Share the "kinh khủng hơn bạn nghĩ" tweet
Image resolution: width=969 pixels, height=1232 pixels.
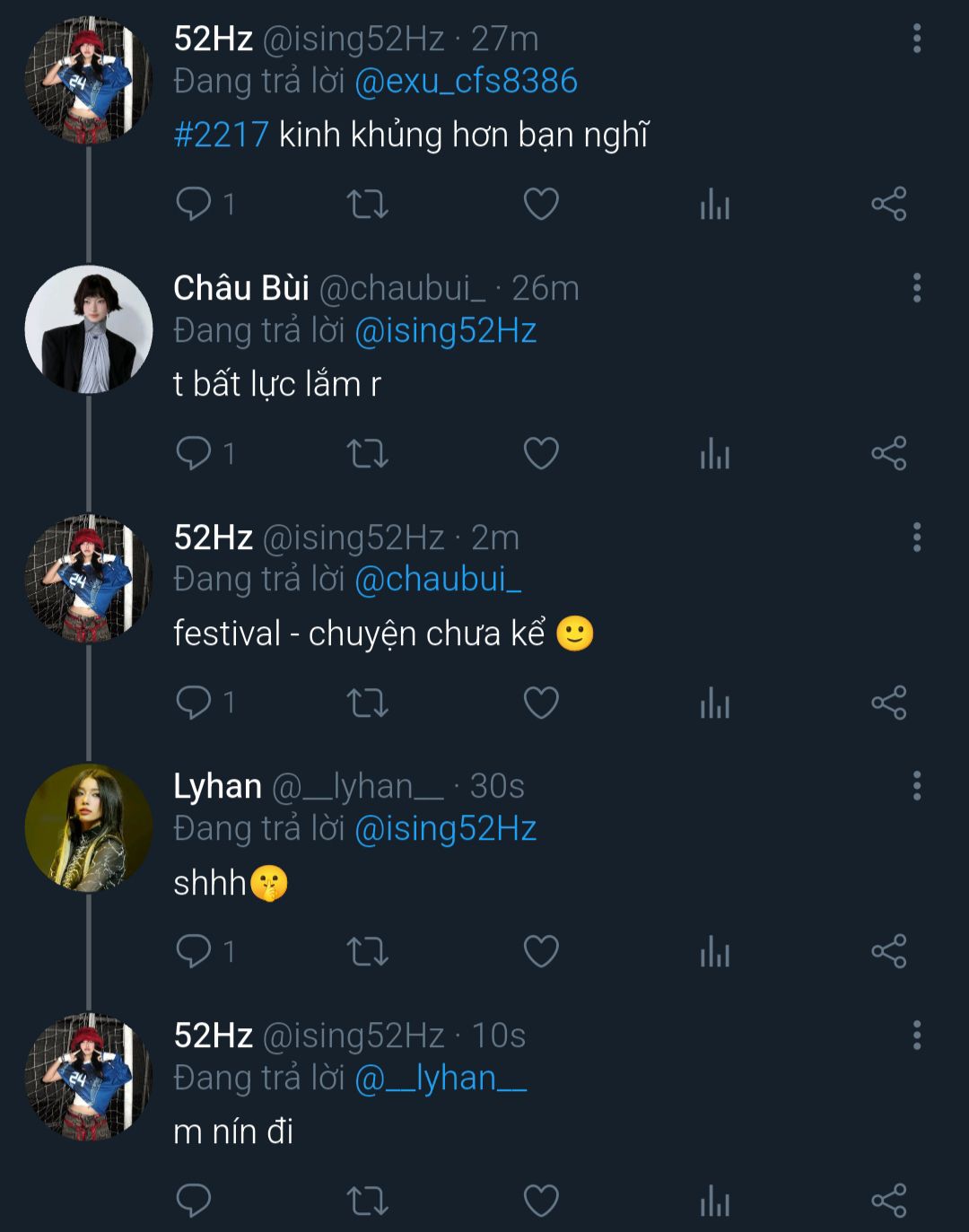(888, 205)
